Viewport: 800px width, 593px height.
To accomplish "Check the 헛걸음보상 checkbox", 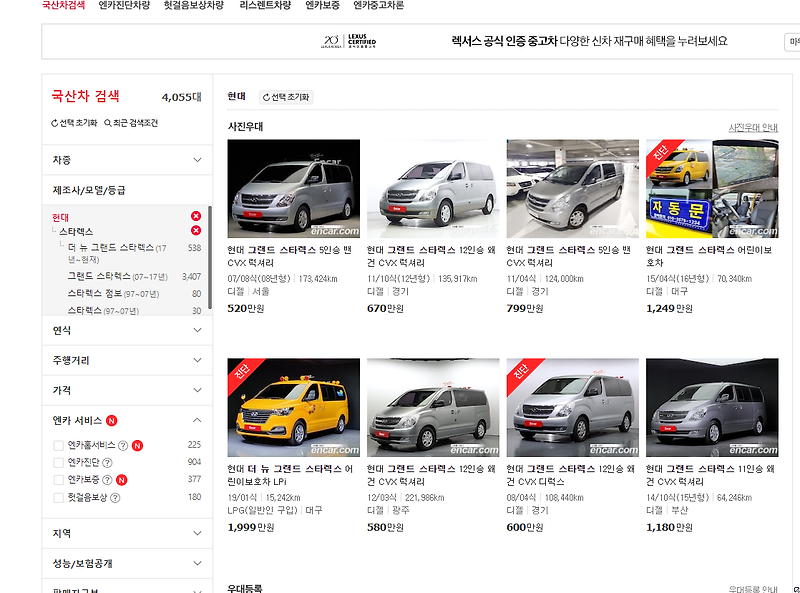I will pyautogui.click(x=59, y=498).
